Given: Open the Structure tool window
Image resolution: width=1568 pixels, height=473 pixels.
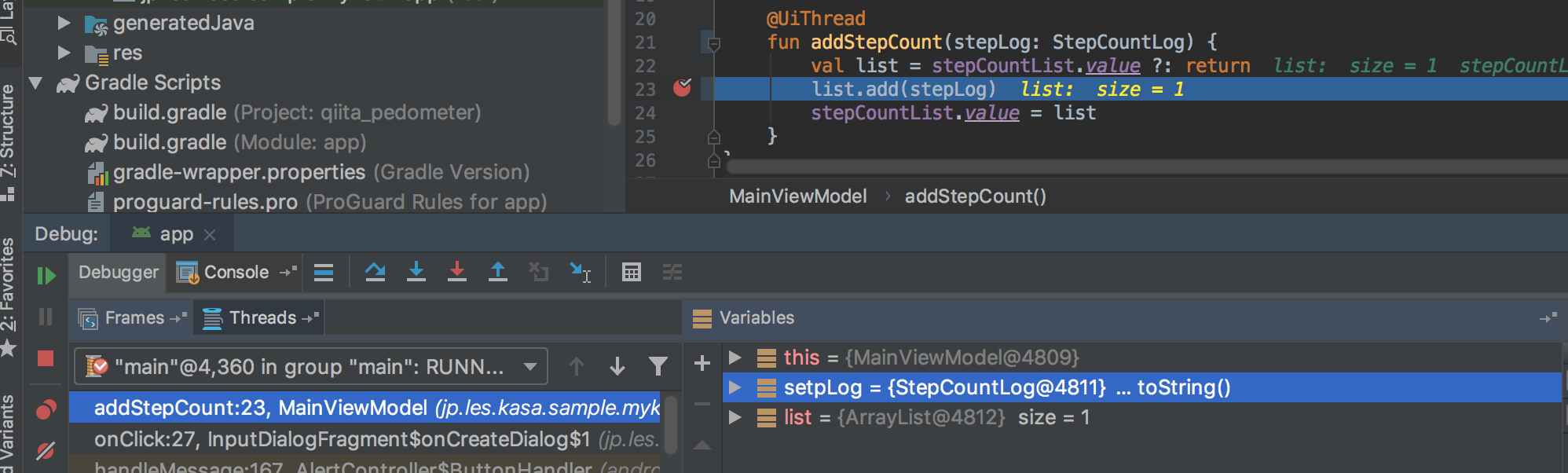Looking at the screenshot, I should pos(8,141).
